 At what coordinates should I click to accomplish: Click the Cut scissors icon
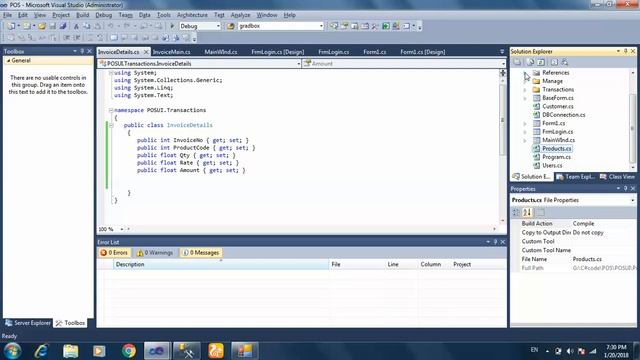click(x=76, y=26)
